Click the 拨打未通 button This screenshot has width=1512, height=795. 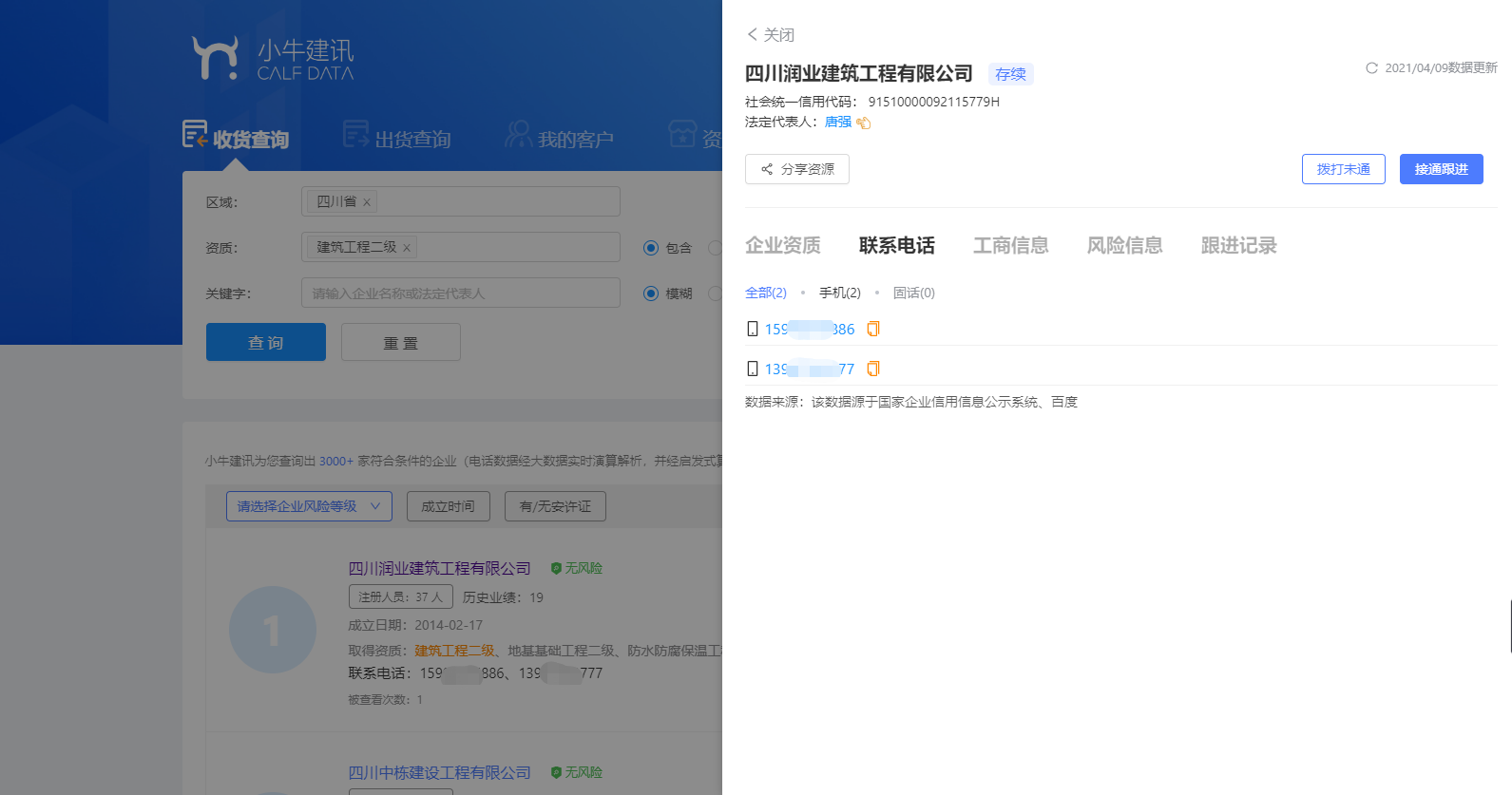point(1344,169)
